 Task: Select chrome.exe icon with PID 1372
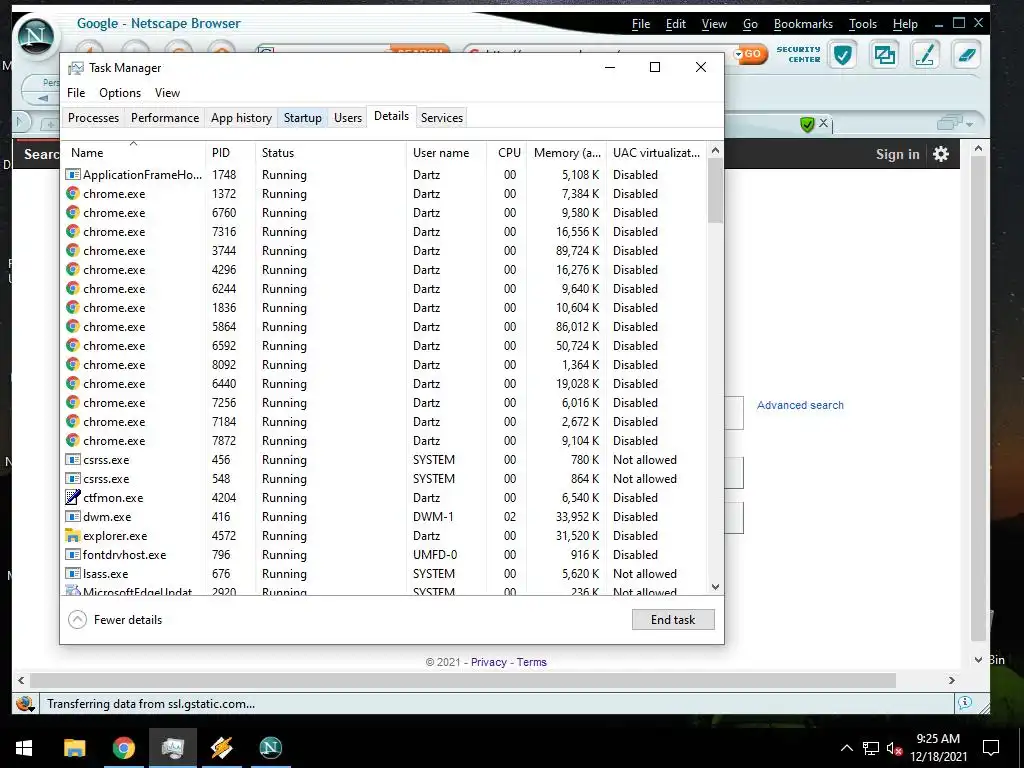coord(72,193)
